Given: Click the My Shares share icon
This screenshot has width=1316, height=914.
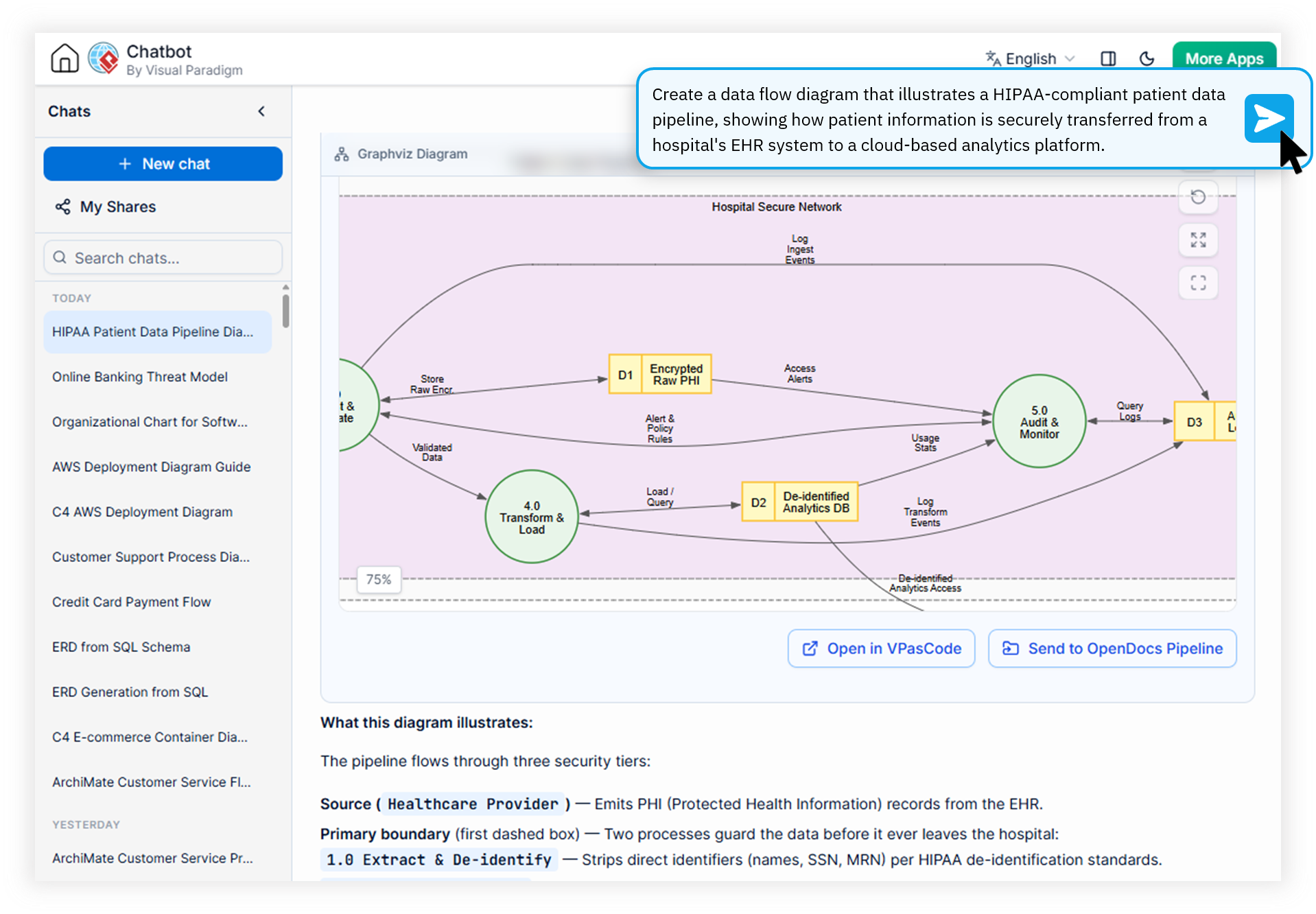Looking at the screenshot, I should pos(63,207).
